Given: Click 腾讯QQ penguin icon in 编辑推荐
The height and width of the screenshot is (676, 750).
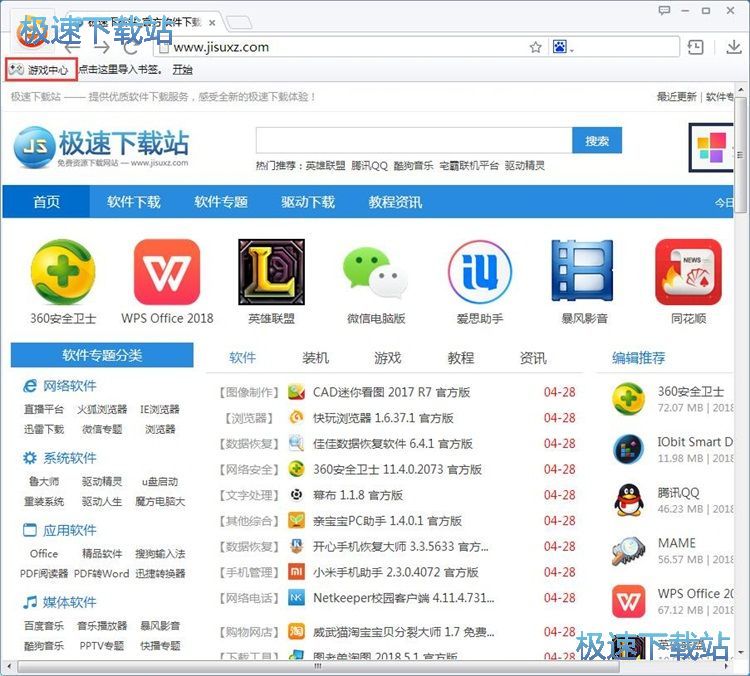Looking at the screenshot, I should point(629,500).
